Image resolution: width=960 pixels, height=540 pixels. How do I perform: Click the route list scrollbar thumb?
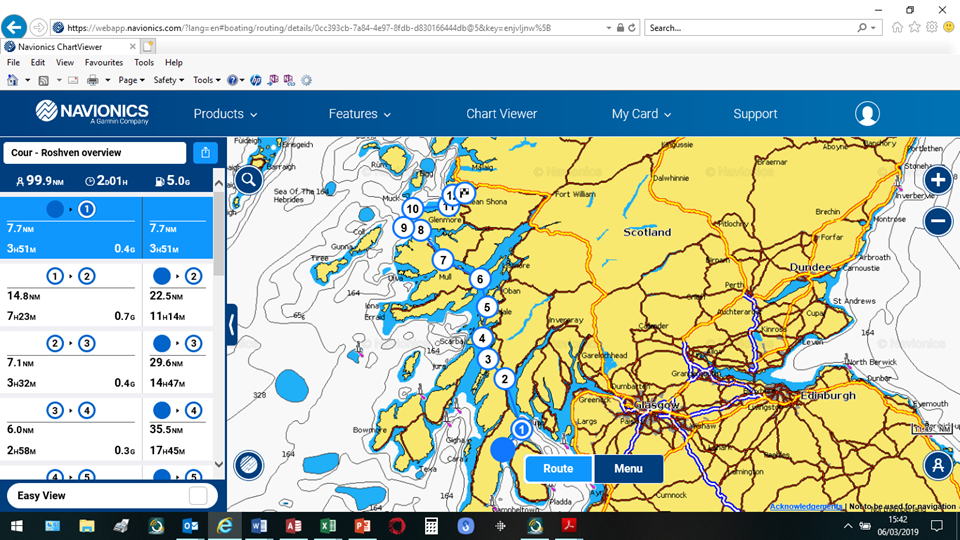(219, 234)
